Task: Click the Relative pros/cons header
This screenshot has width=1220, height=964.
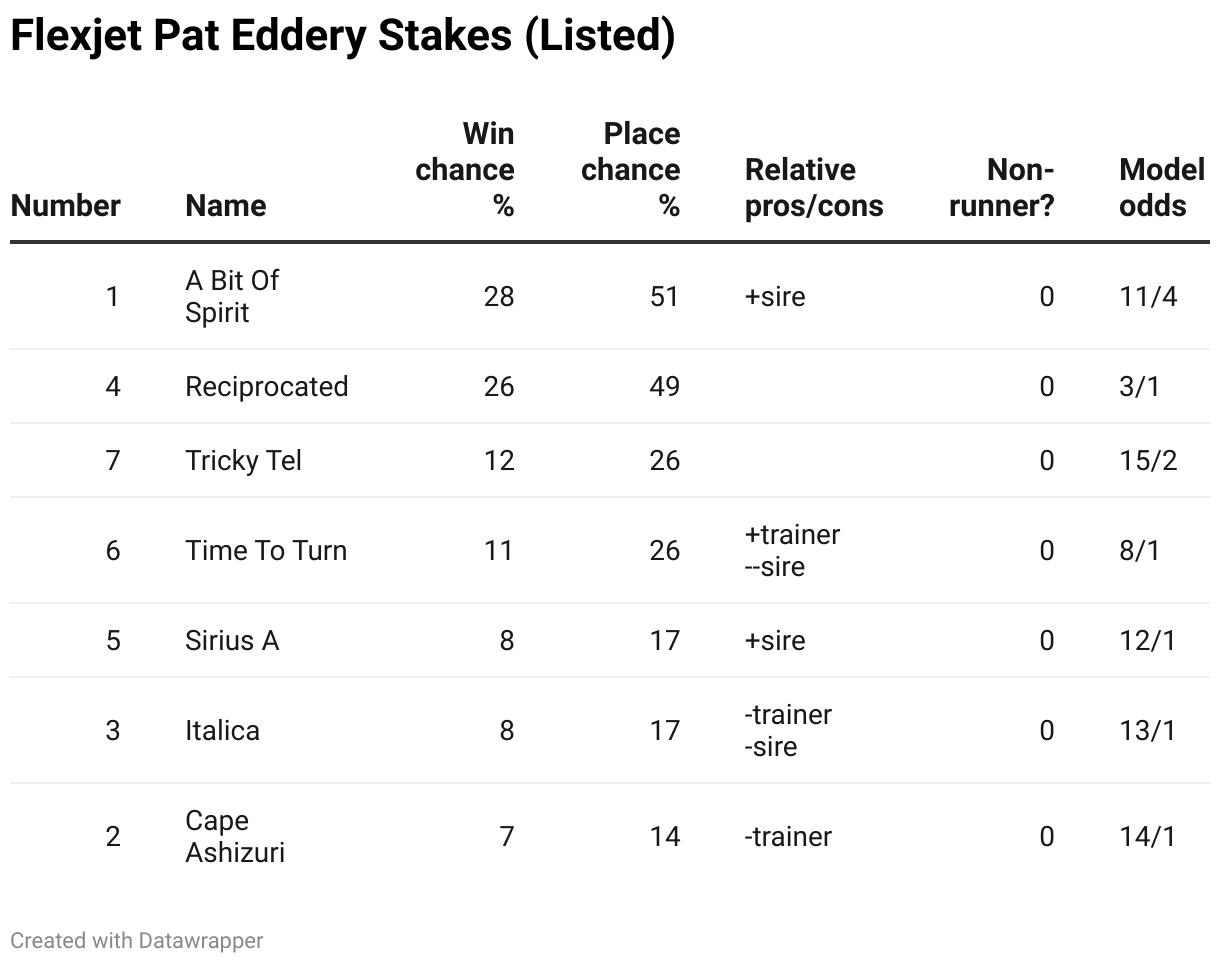Action: point(814,188)
